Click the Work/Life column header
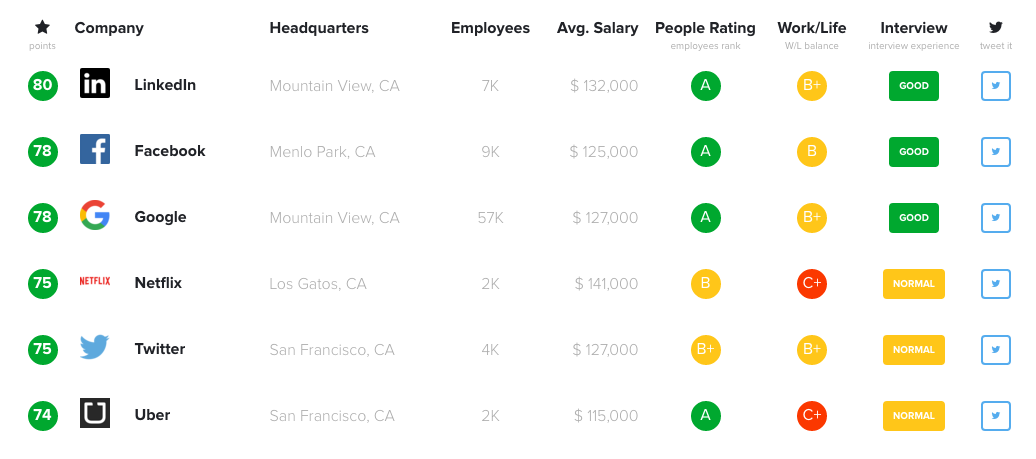 pos(811,28)
